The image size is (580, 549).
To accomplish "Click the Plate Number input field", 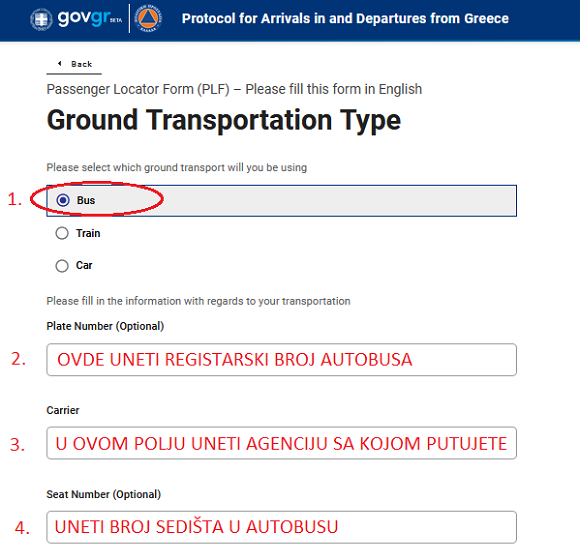I will 281,360.
